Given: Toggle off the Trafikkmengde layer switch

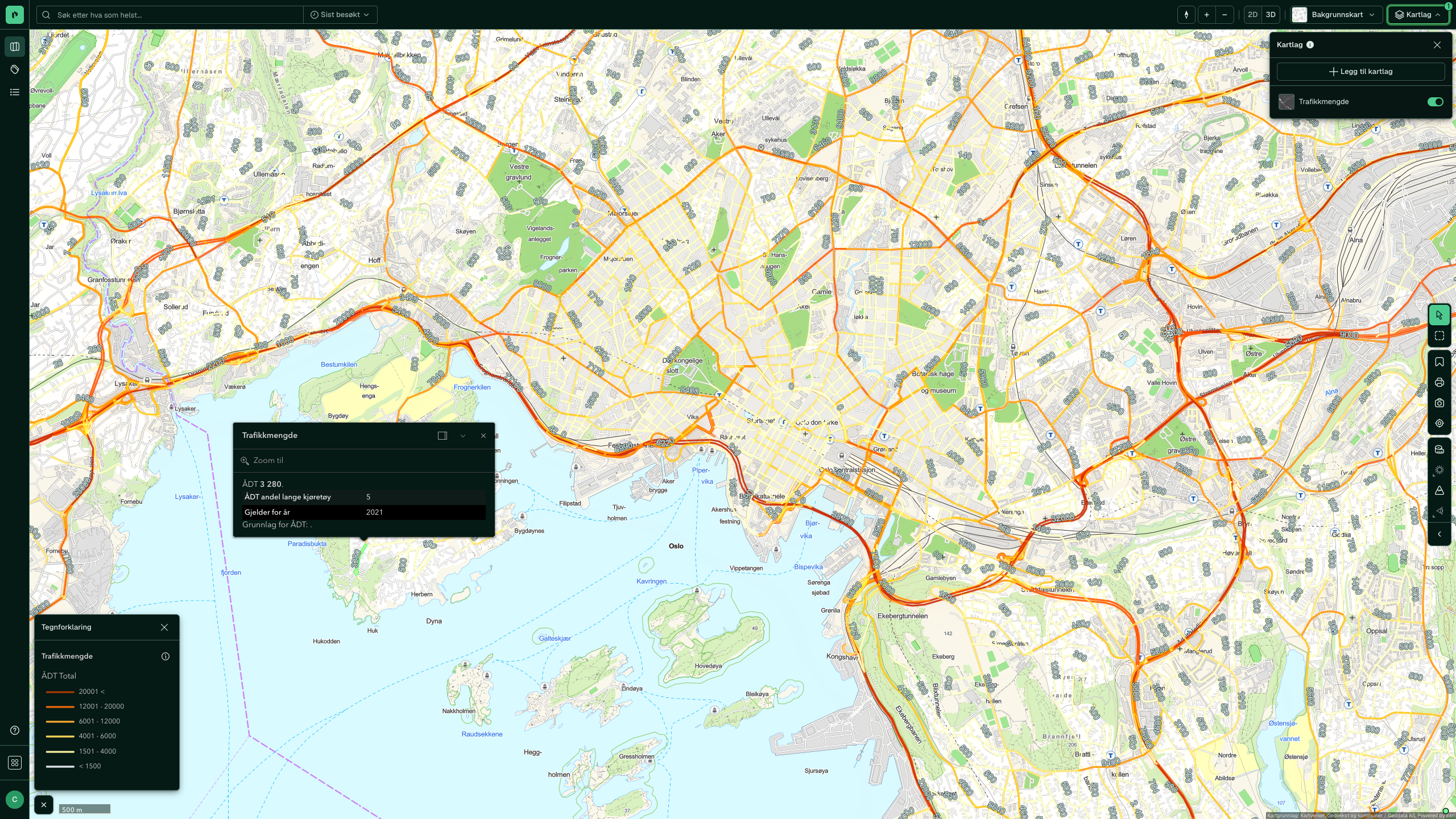Looking at the screenshot, I should [x=1435, y=102].
